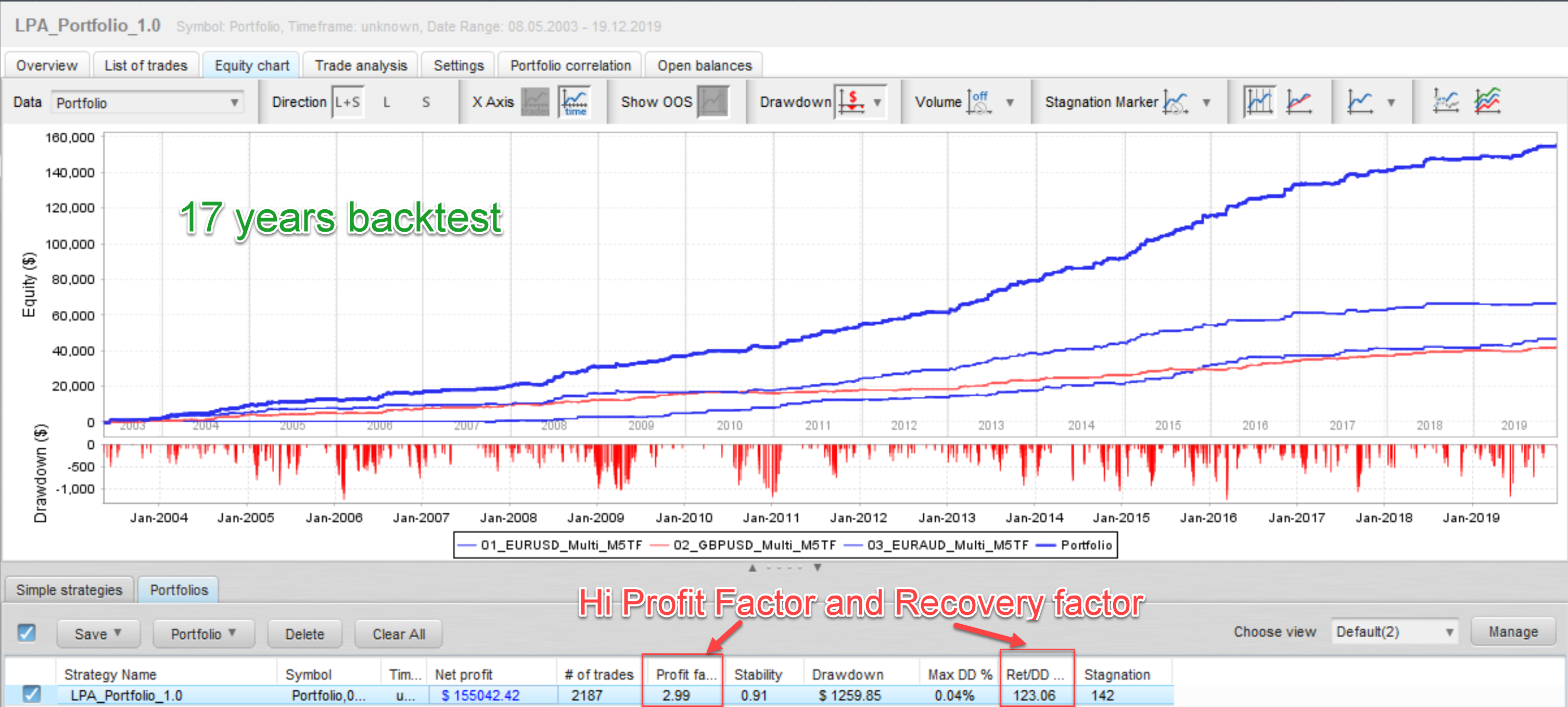Sort by the Net profit column header
The image size is (1568, 707).
click(463, 674)
